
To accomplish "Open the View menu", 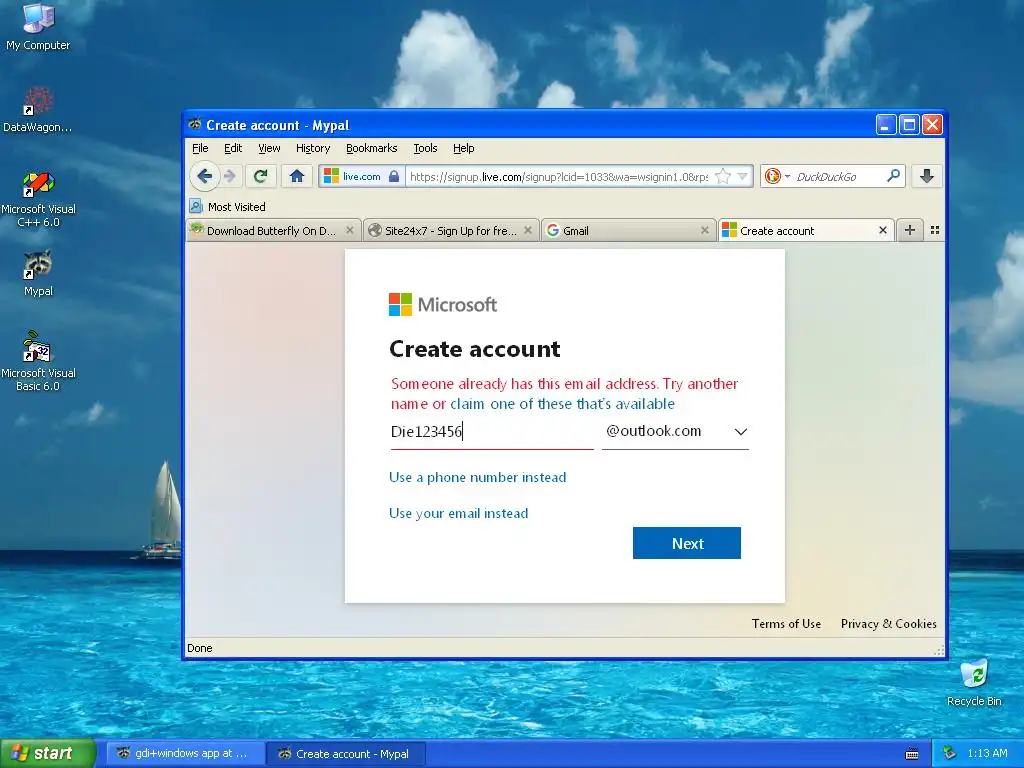I will point(269,148).
